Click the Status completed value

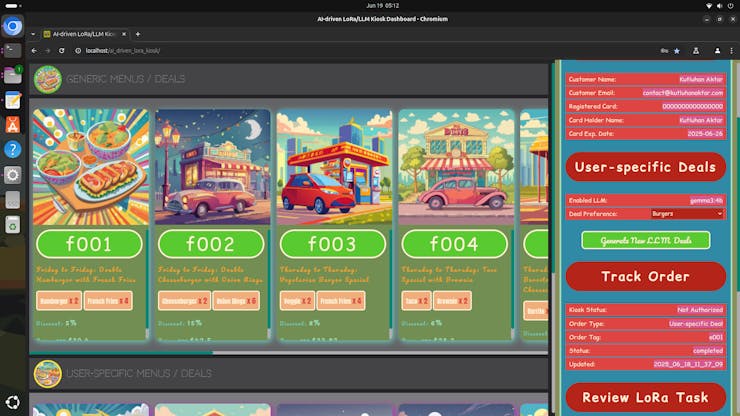point(708,351)
